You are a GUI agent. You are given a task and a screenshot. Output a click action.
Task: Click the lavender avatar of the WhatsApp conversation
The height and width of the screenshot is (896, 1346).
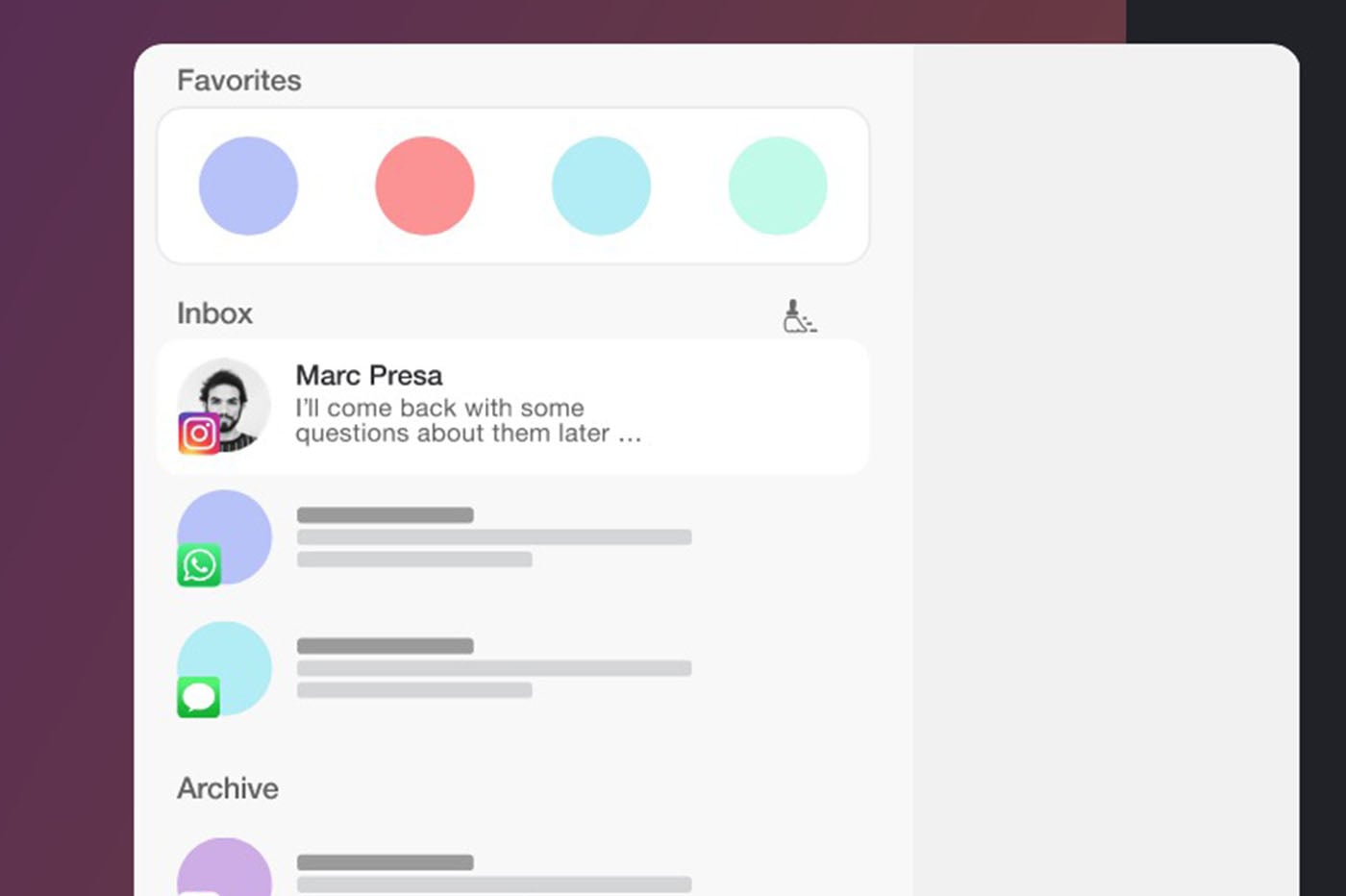pyautogui.click(x=224, y=537)
